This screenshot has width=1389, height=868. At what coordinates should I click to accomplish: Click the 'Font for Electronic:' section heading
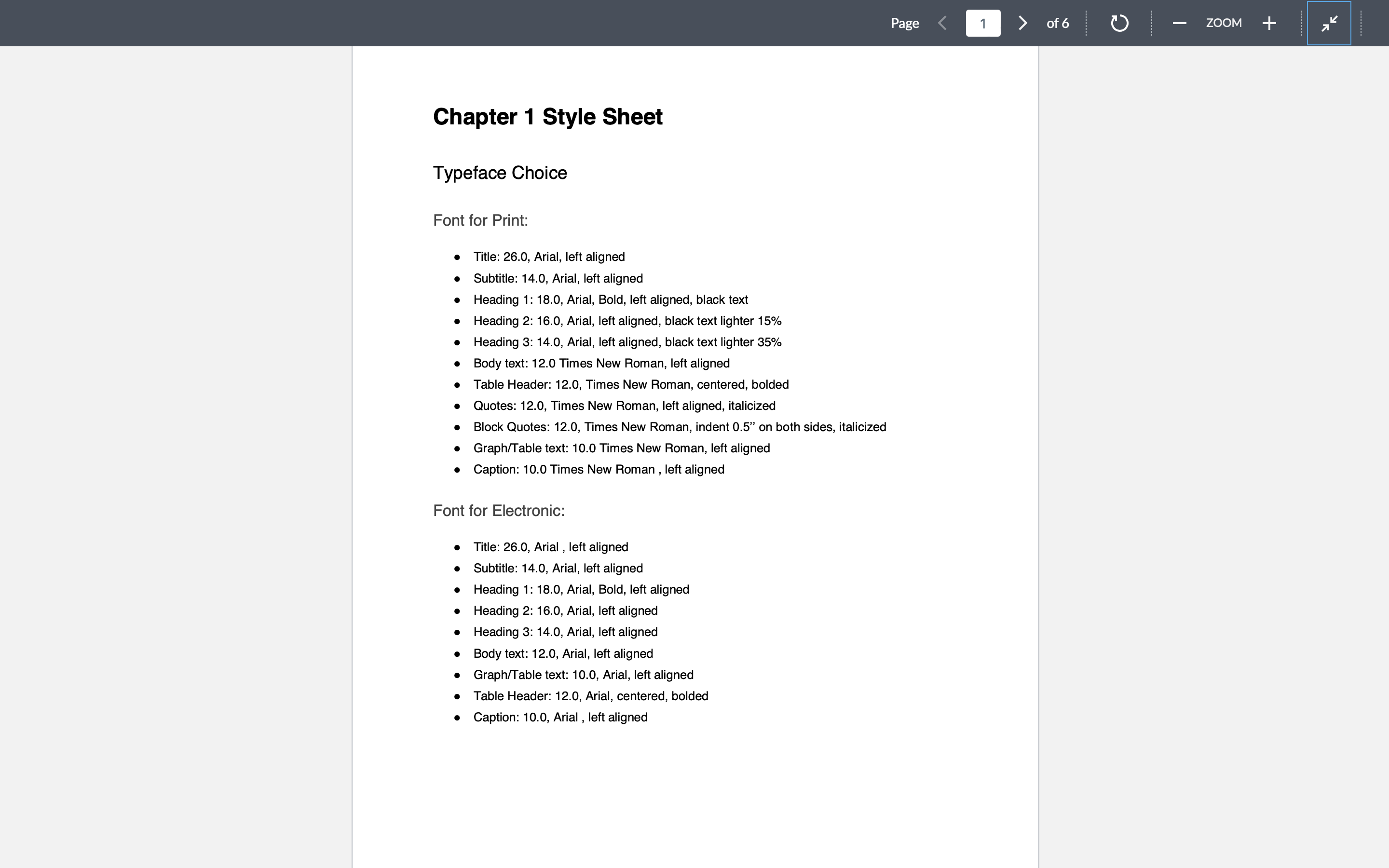tap(498, 510)
